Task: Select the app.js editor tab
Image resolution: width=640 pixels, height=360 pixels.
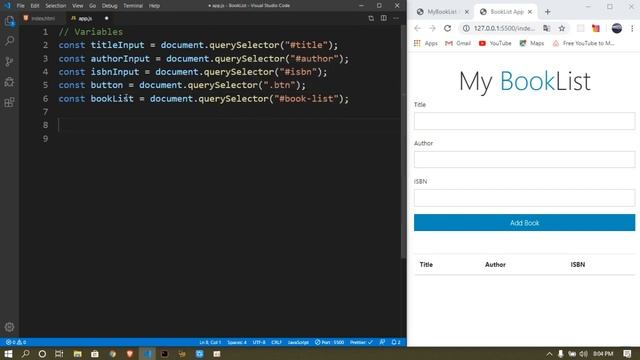Action: [x=84, y=18]
